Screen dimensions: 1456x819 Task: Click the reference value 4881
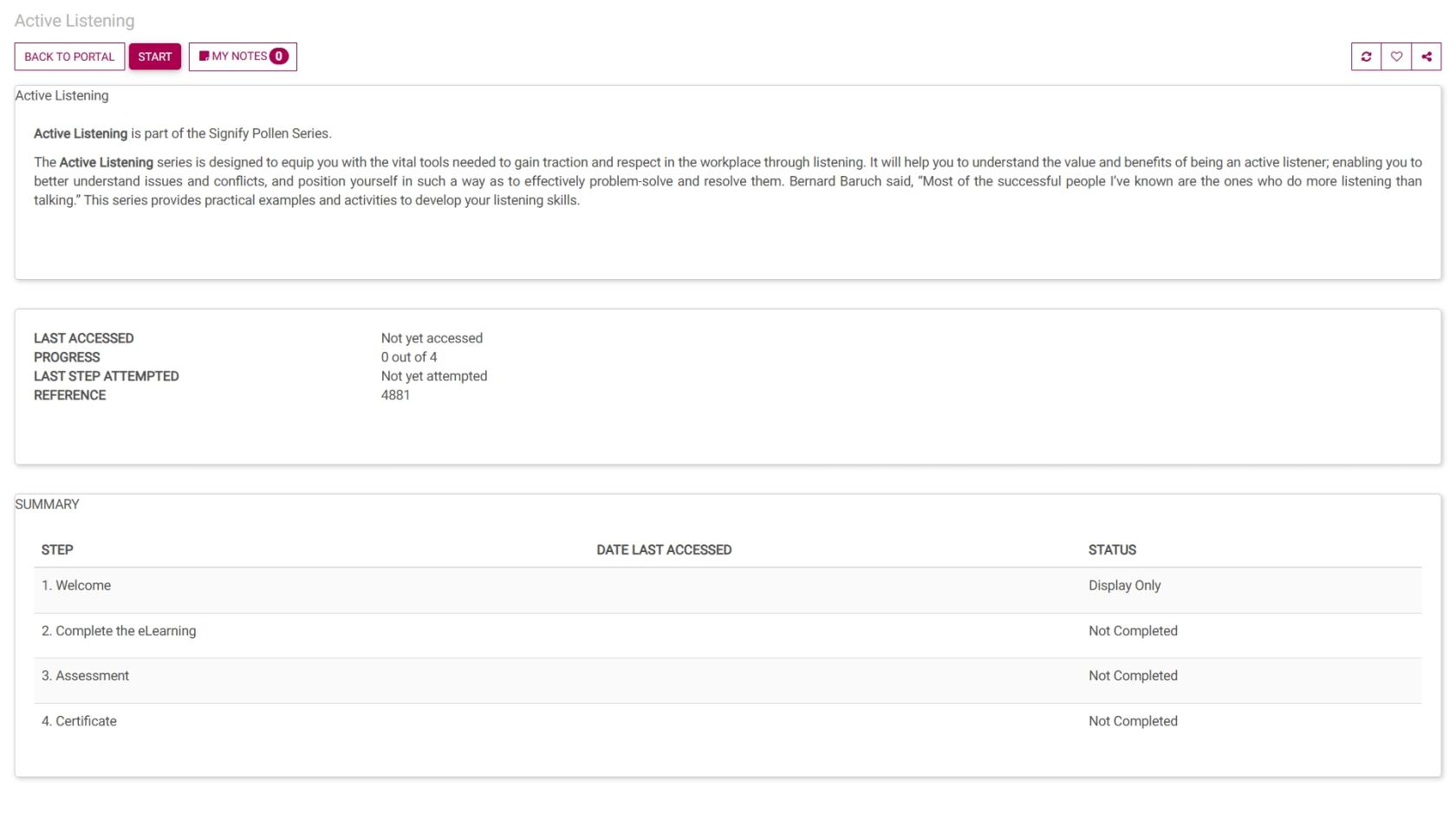[395, 395]
